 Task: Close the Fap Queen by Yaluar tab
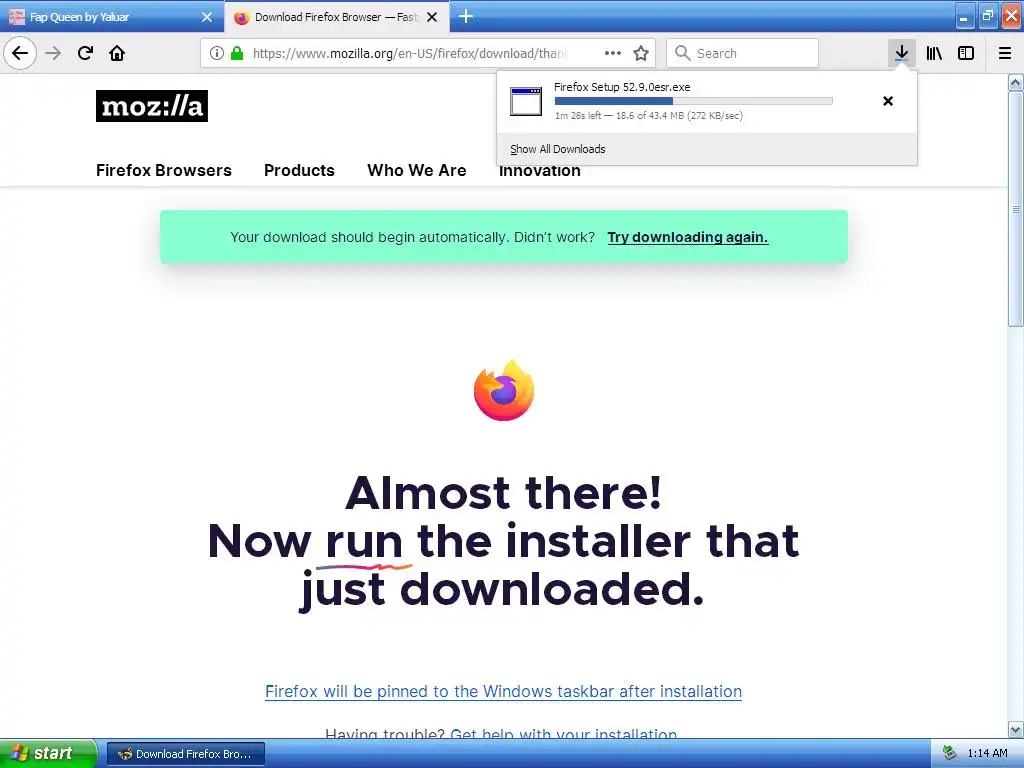click(x=206, y=17)
